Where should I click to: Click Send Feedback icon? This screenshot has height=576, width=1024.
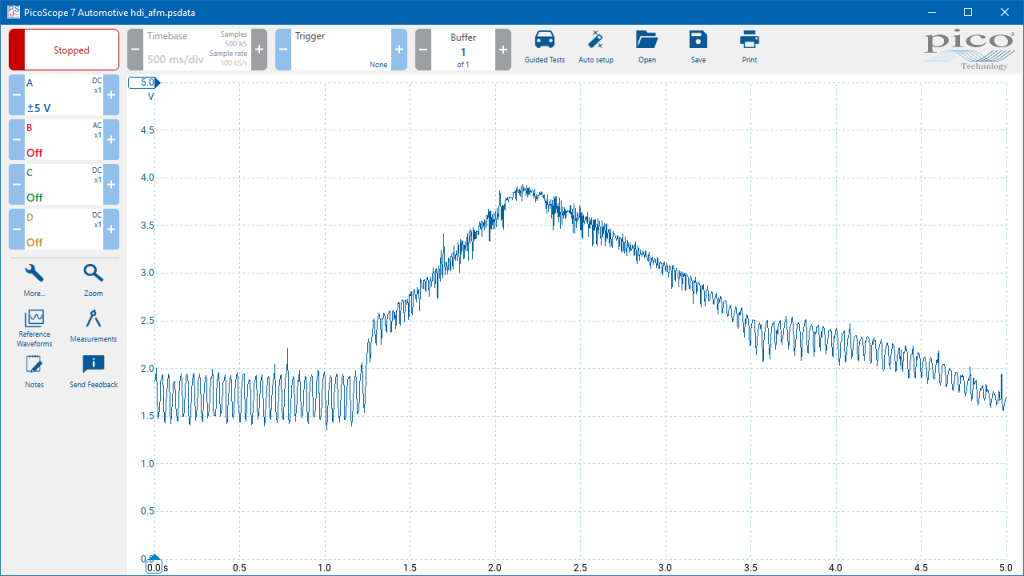[x=93, y=372]
